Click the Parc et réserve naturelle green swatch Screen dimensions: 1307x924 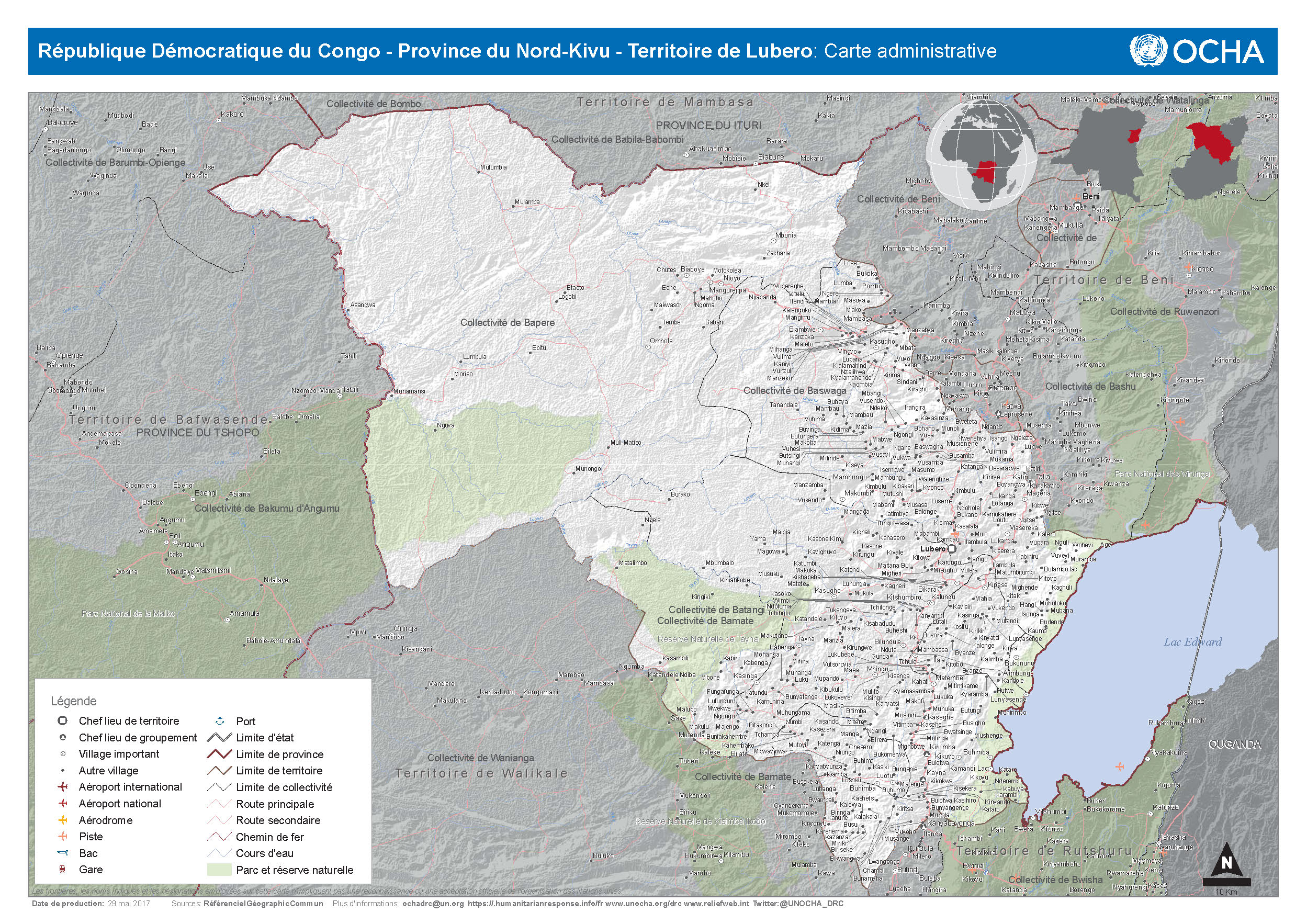219,870
